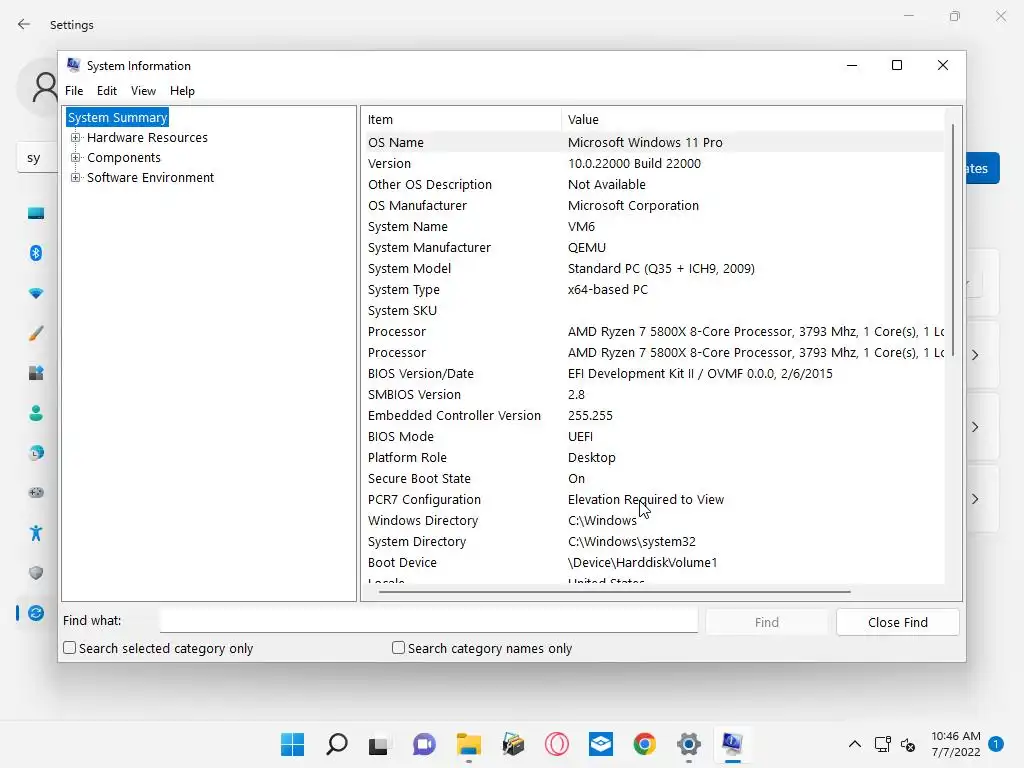Open the Help menu
The width and height of the screenshot is (1024, 768).
[x=182, y=91]
